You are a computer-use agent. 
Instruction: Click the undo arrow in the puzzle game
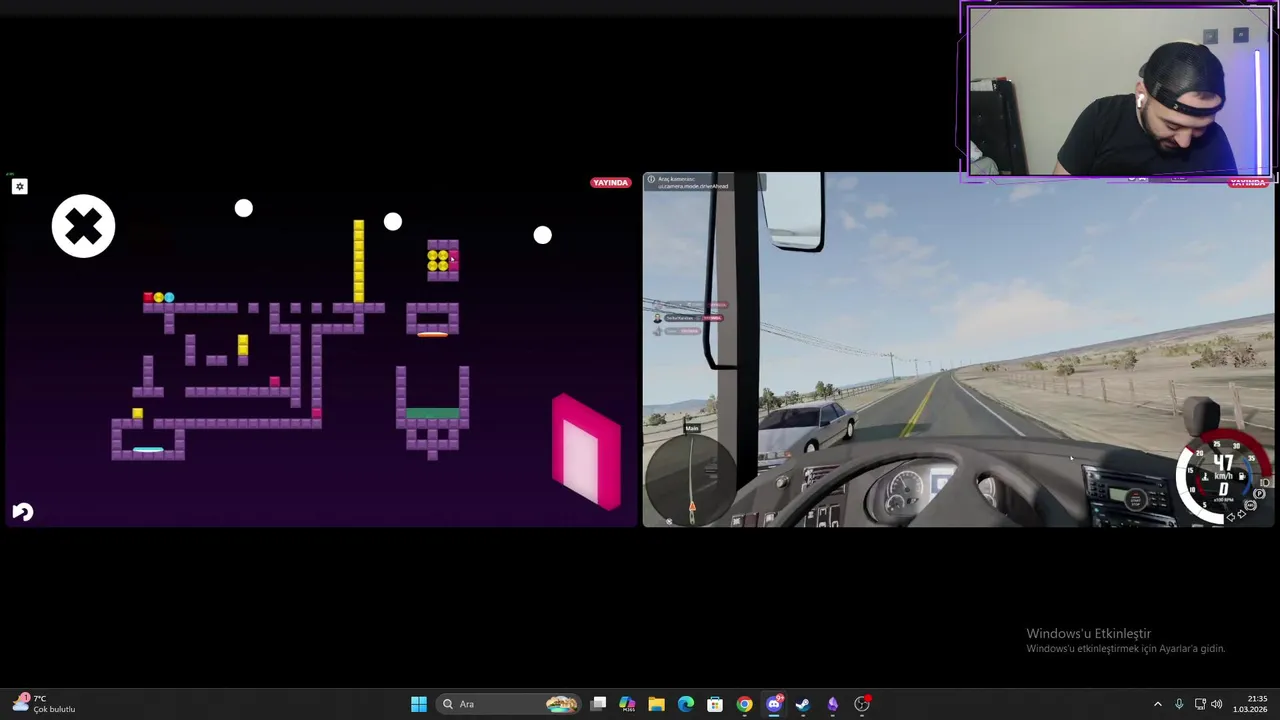point(22,512)
